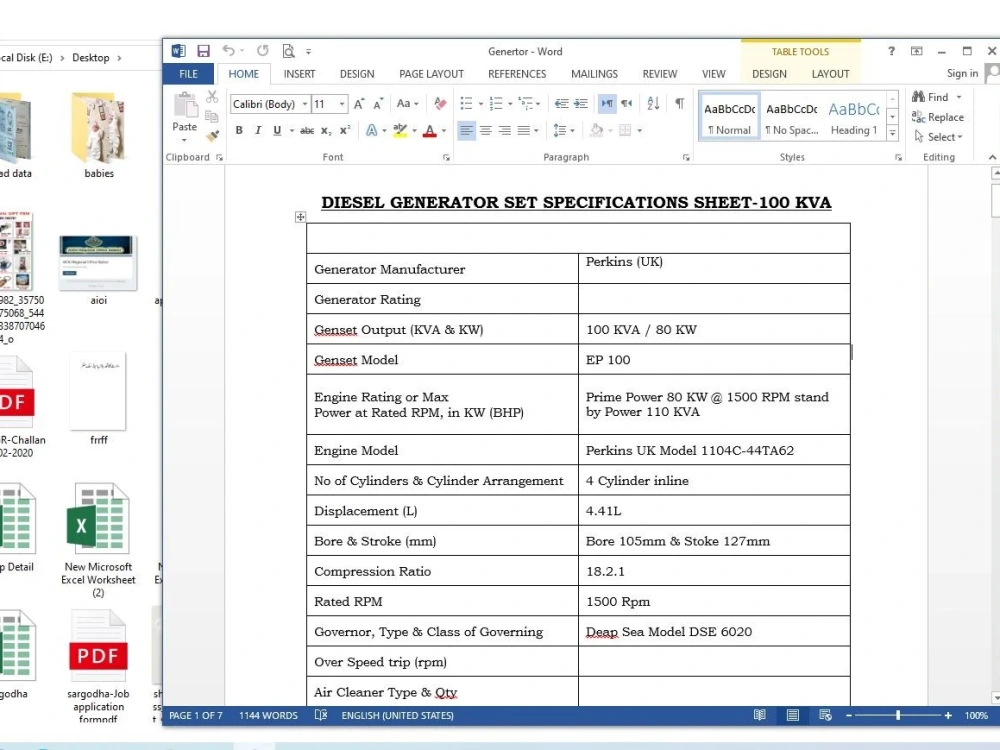Image resolution: width=1000 pixels, height=750 pixels.
Task: Click the table move handle
Action: point(300,217)
